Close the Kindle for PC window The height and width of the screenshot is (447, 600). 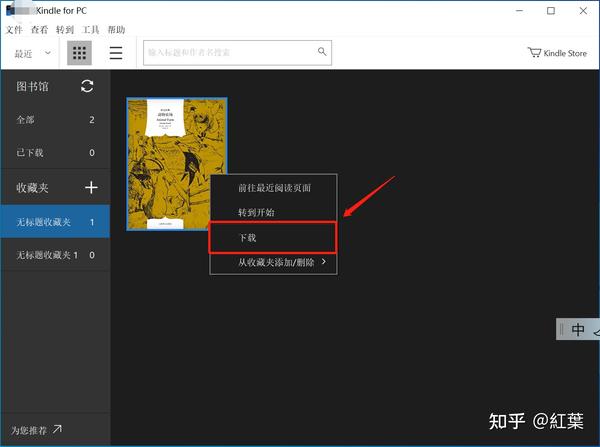click(583, 11)
